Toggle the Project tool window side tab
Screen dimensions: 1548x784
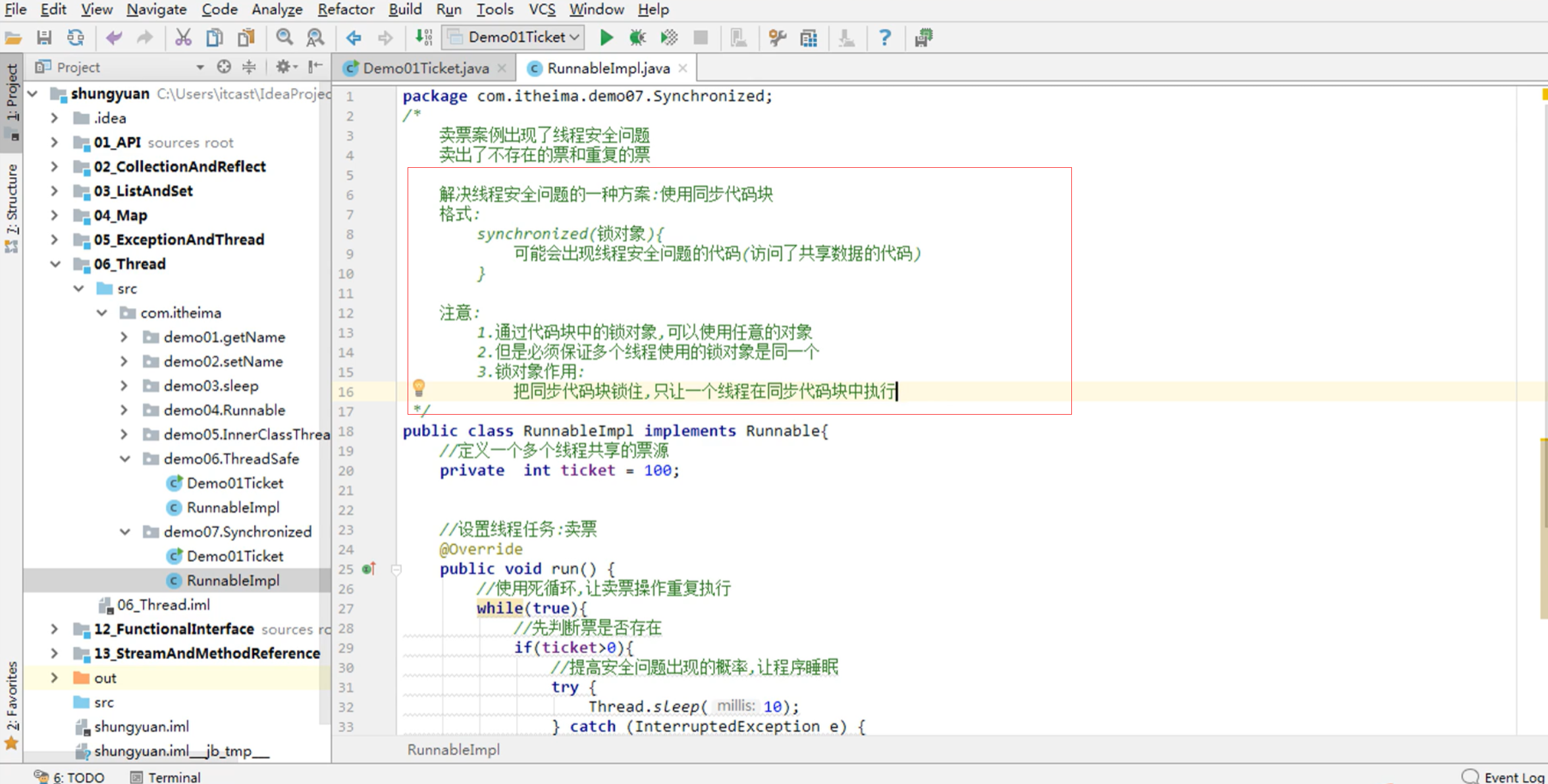12,99
